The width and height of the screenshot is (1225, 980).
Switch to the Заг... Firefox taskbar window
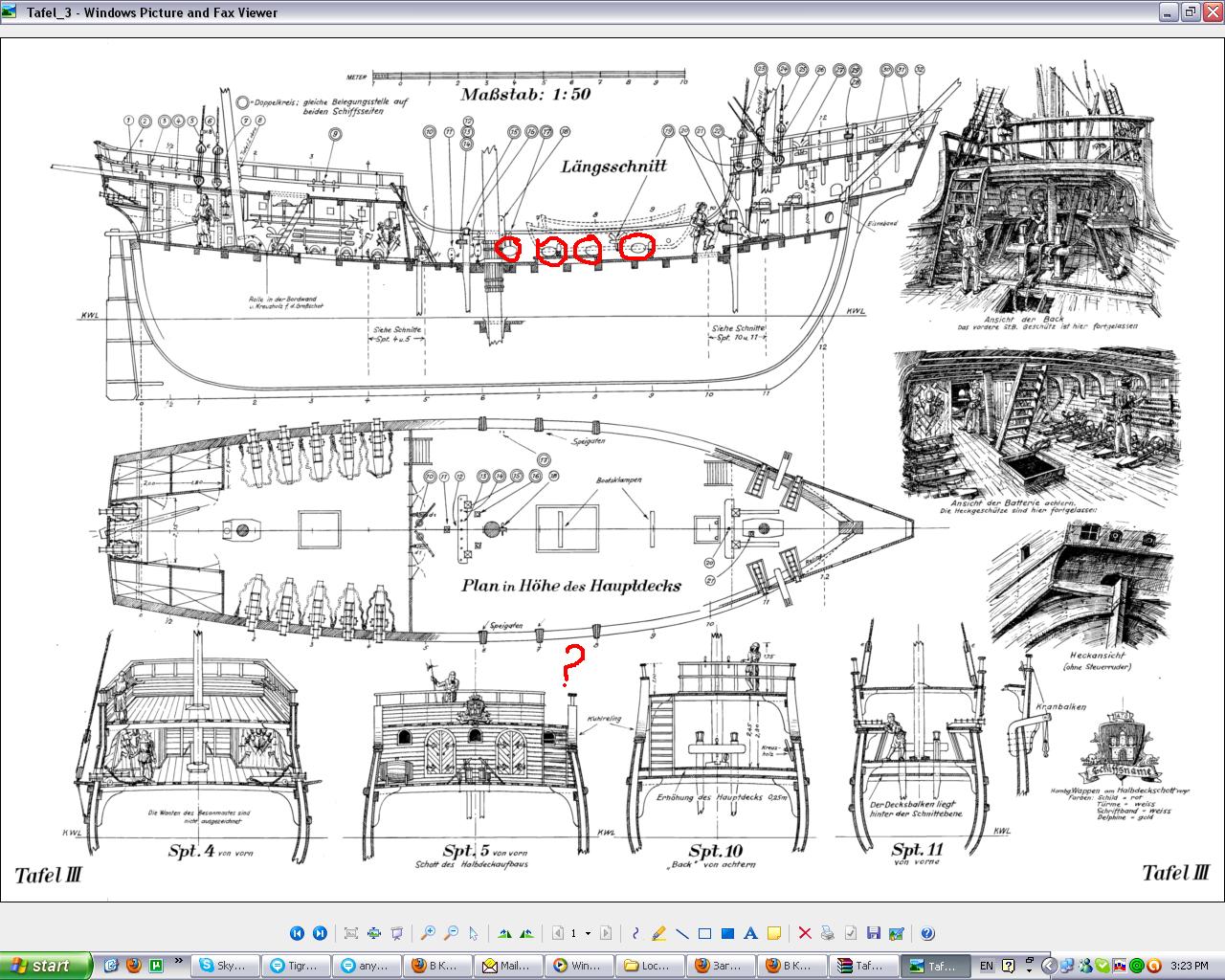click(x=723, y=966)
